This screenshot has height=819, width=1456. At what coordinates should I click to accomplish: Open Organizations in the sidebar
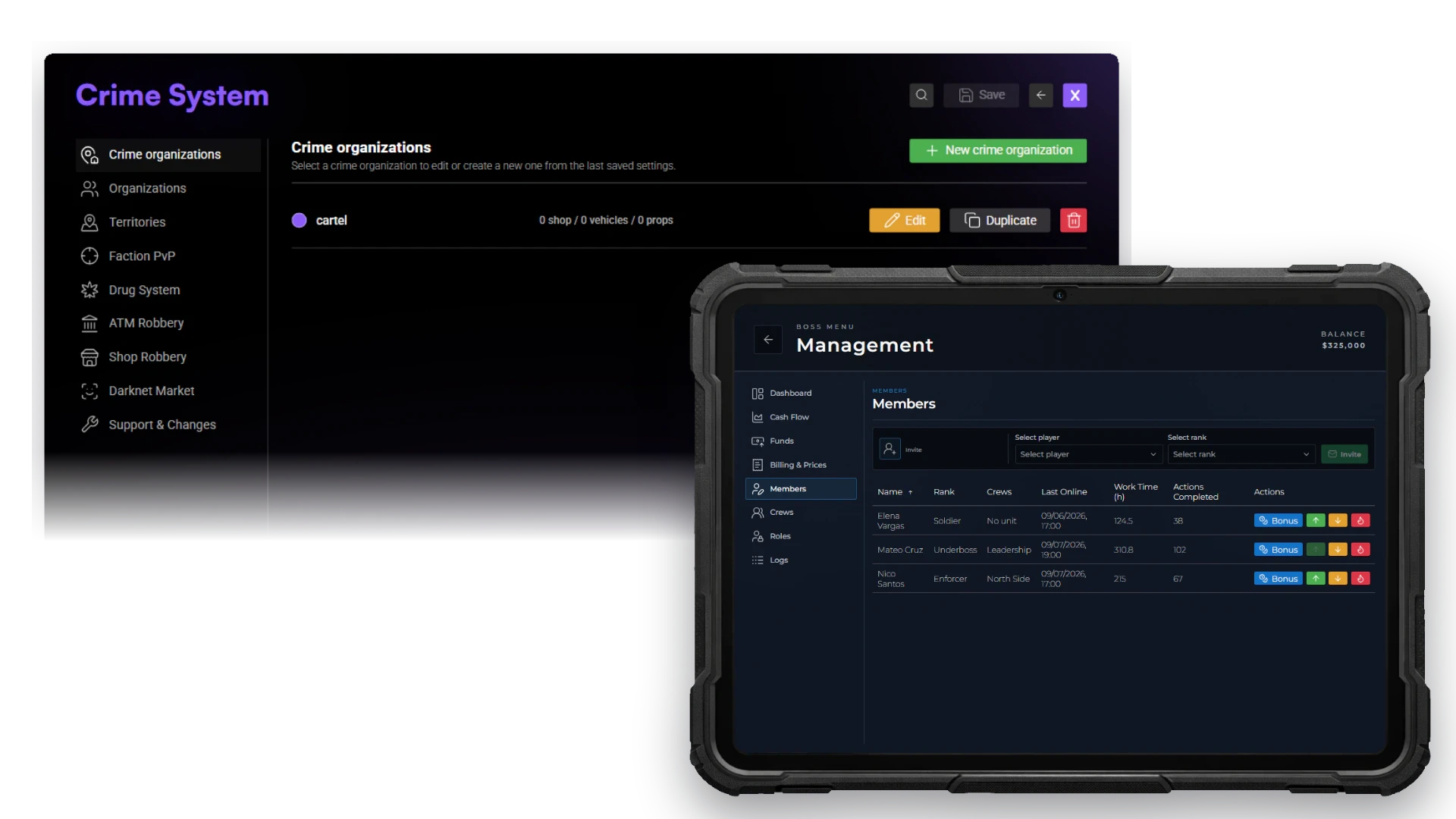pyautogui.click(x=168, y=189)
